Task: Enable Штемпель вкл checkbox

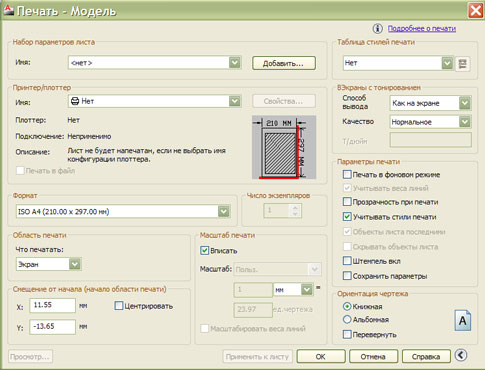Action: pos(347,261)
